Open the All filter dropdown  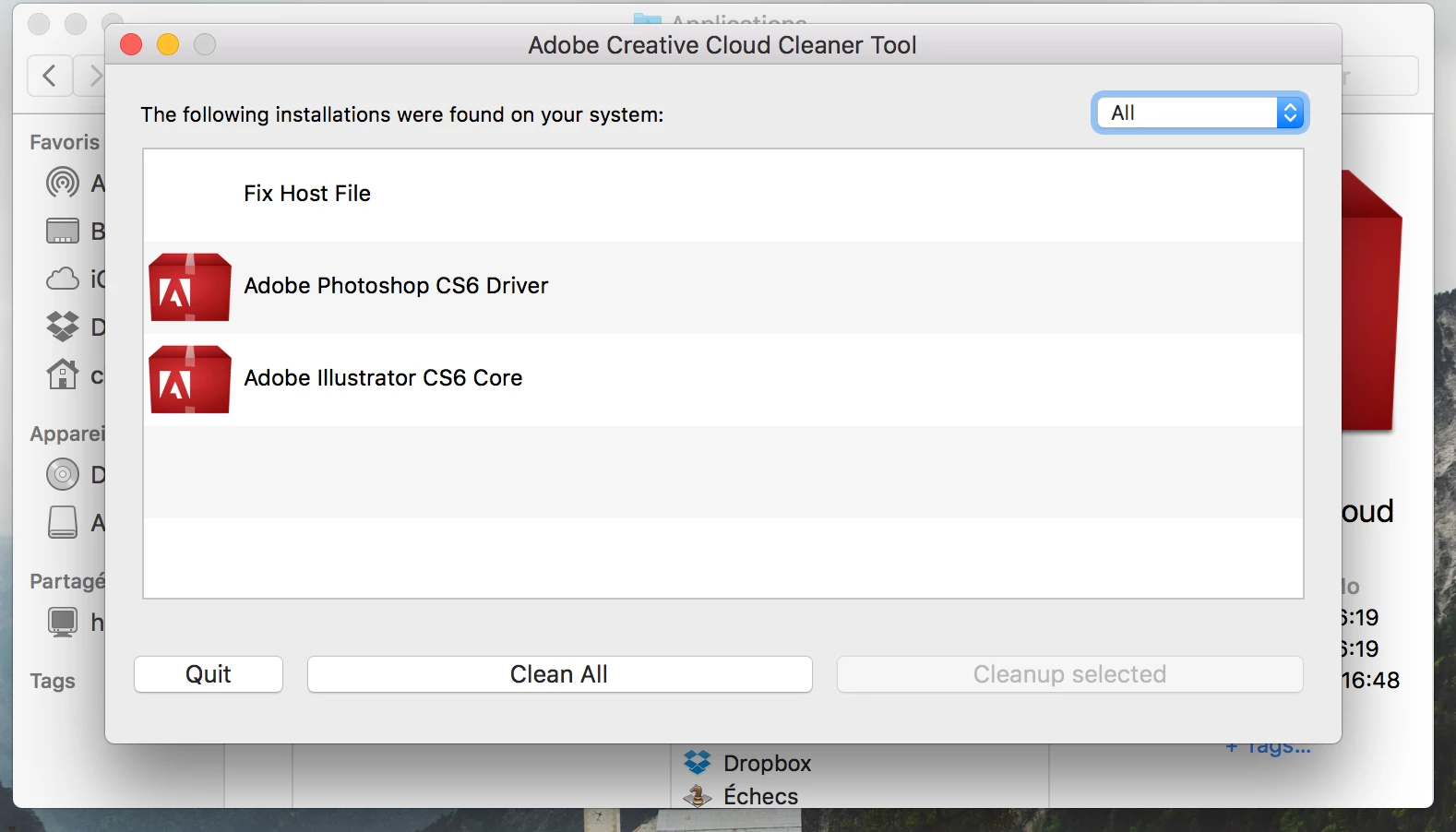click(1199, 113)
